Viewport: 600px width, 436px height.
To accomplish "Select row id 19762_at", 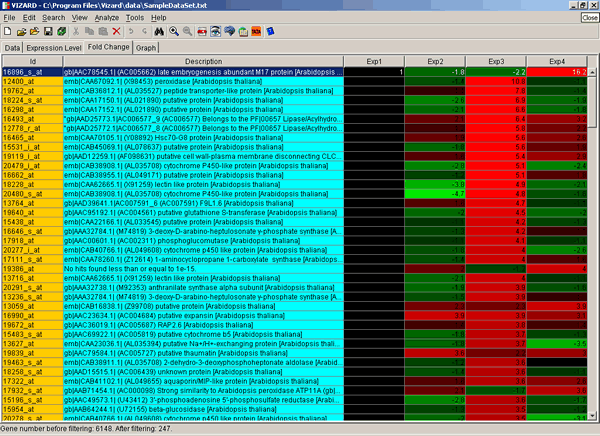I will tap(33, 91).
